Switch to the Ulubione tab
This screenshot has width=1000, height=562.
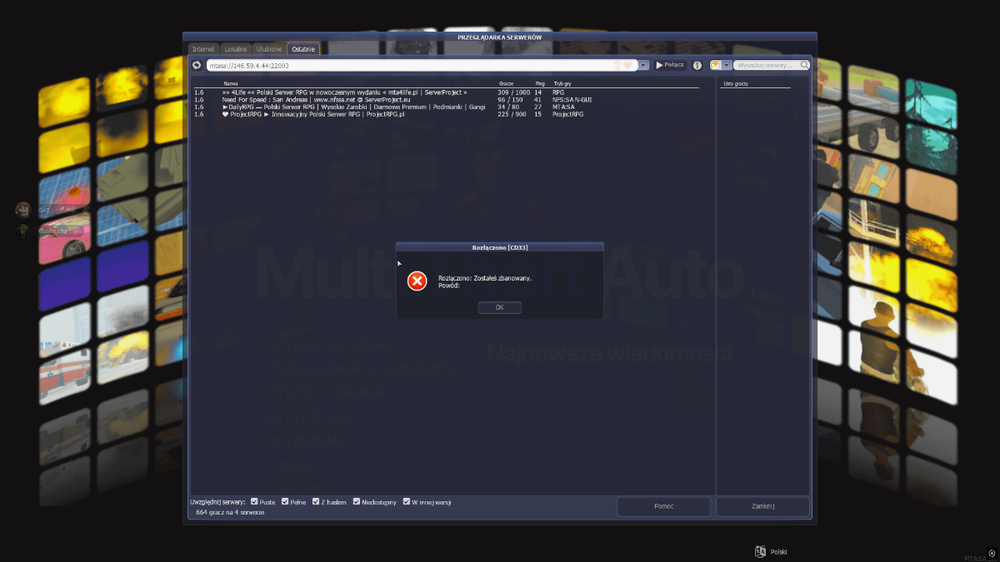(x=269, y=49)
